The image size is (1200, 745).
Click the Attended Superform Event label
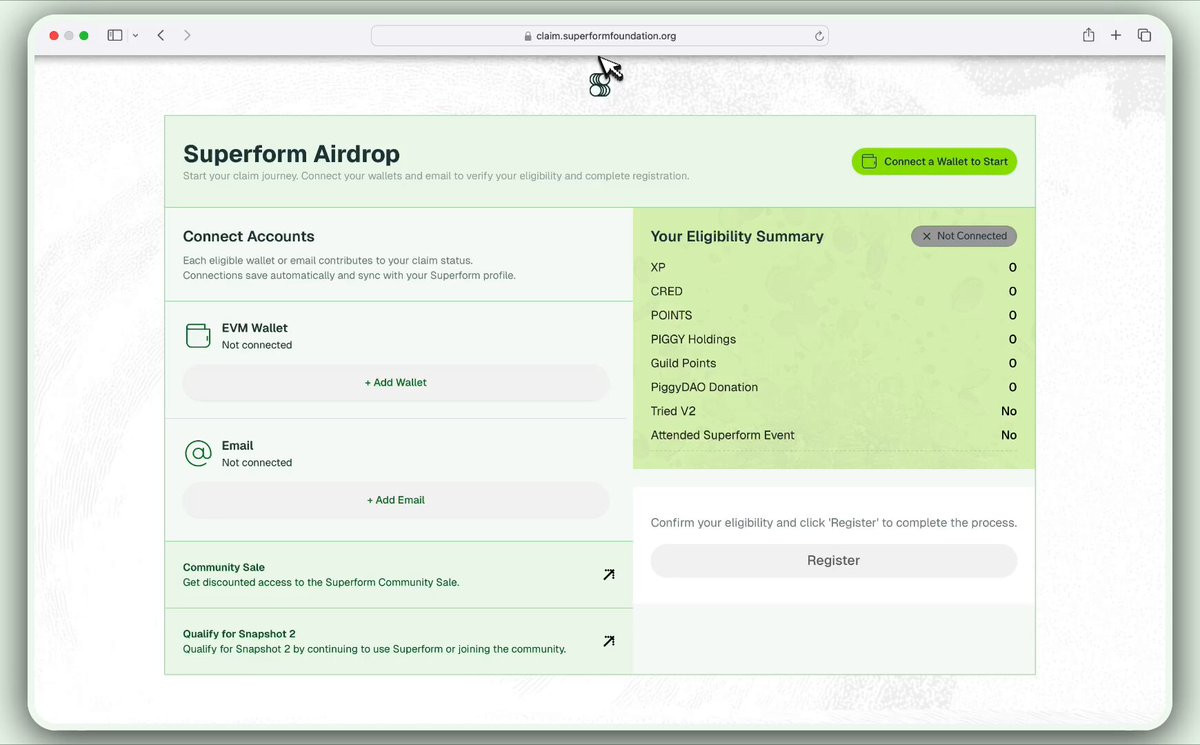pyautogui.click(x=723, y=436)
